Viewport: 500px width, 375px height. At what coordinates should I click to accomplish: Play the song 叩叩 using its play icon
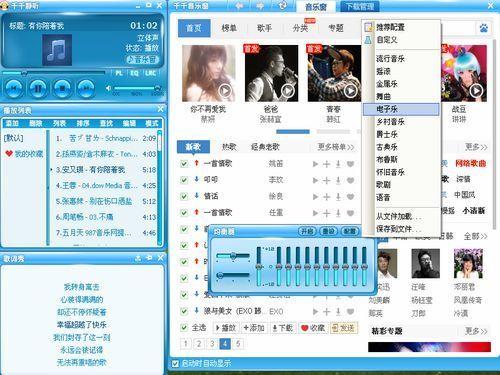[x=315, y=180]
